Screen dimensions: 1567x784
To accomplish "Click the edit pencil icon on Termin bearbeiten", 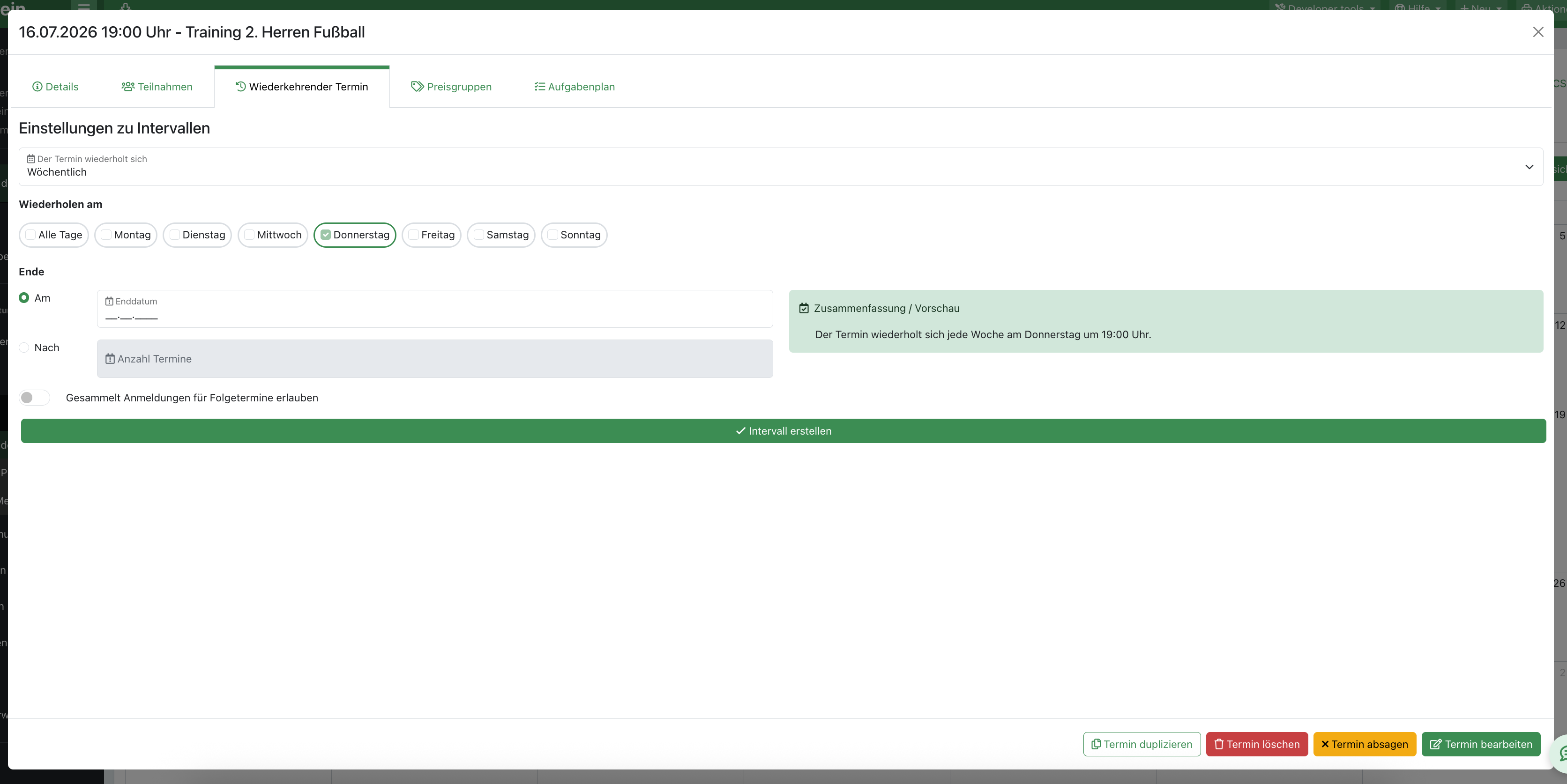I will [1436, 744].
